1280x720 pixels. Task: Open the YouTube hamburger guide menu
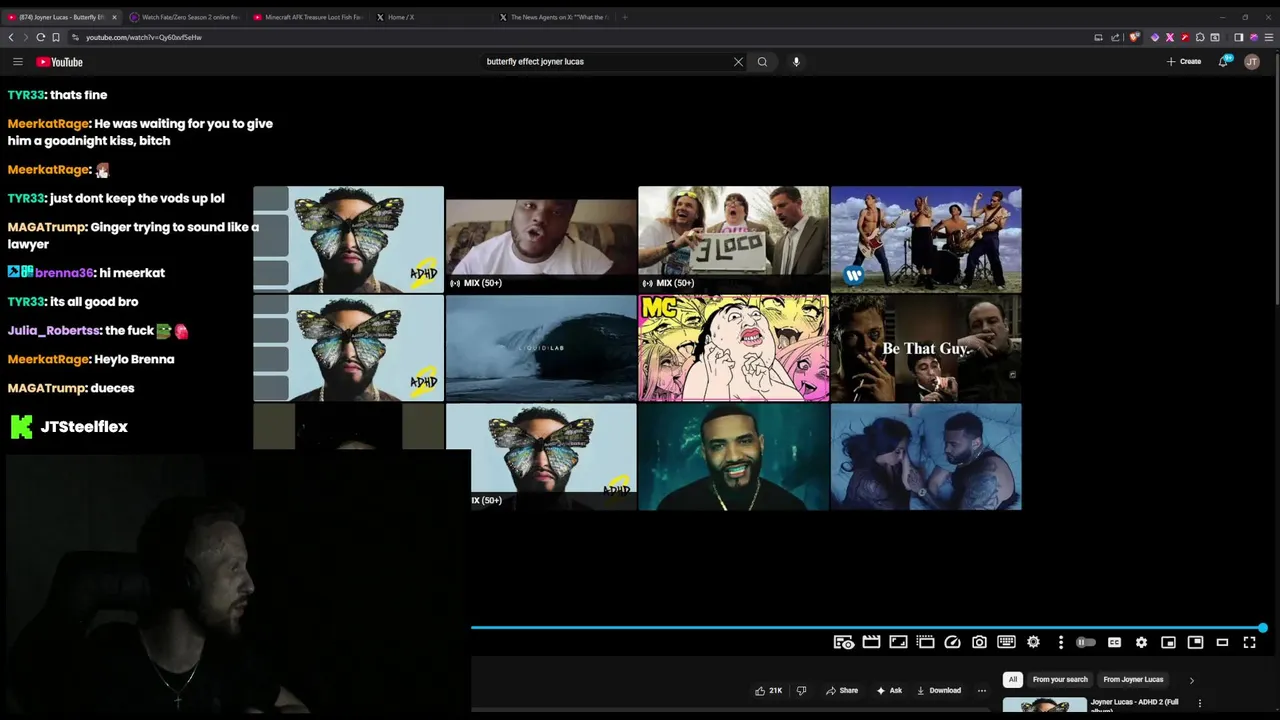17,62
